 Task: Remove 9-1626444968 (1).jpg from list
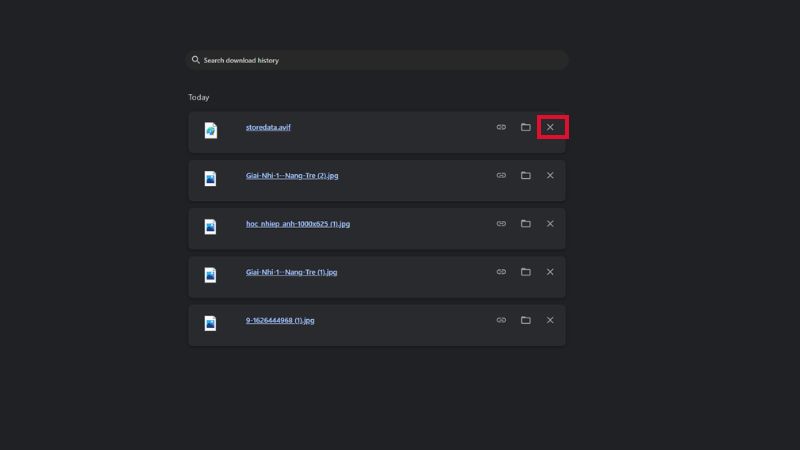(550, 320)
